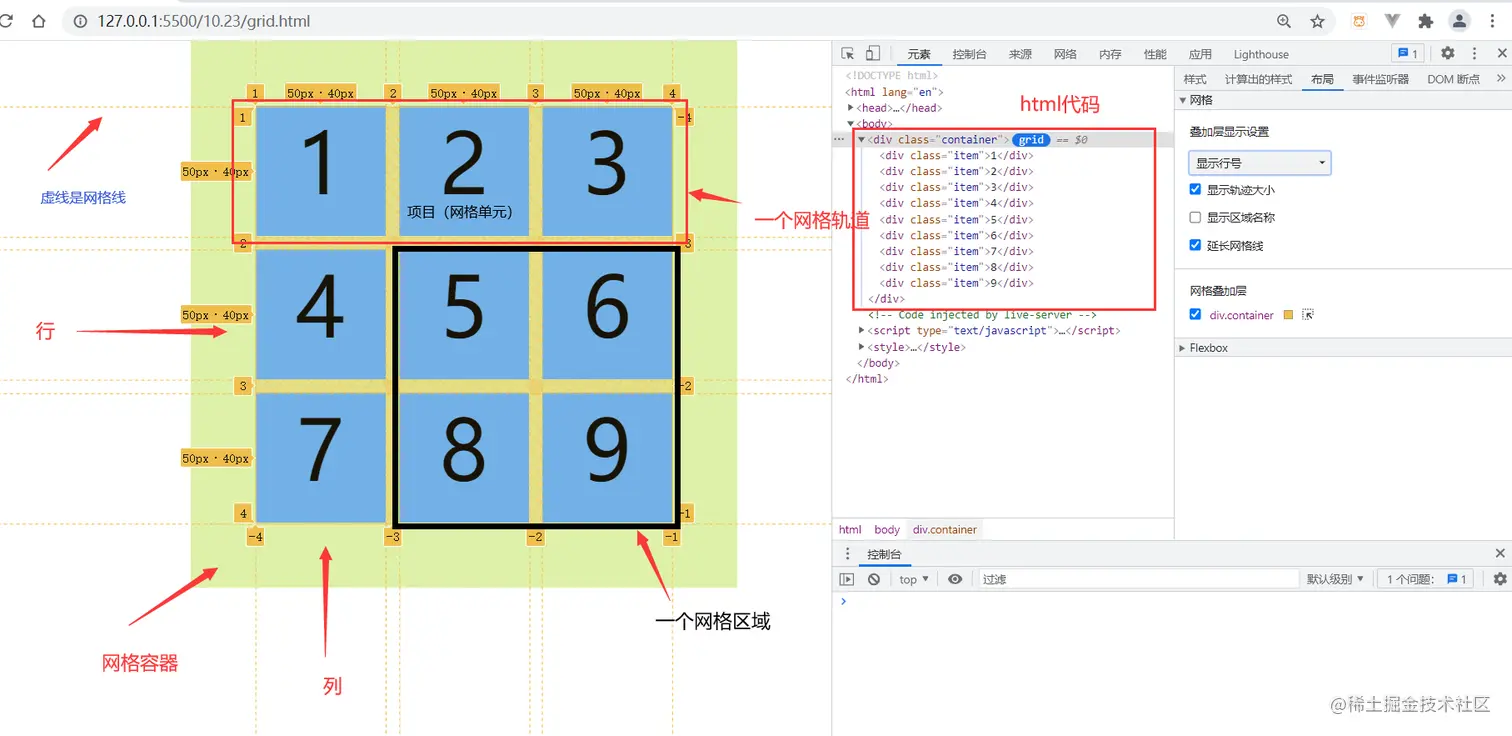The width and height of the screenshot is (1512, 736).
Task: Open the DevTools three-dot customize menu
Action: [x=1474, y=54]
